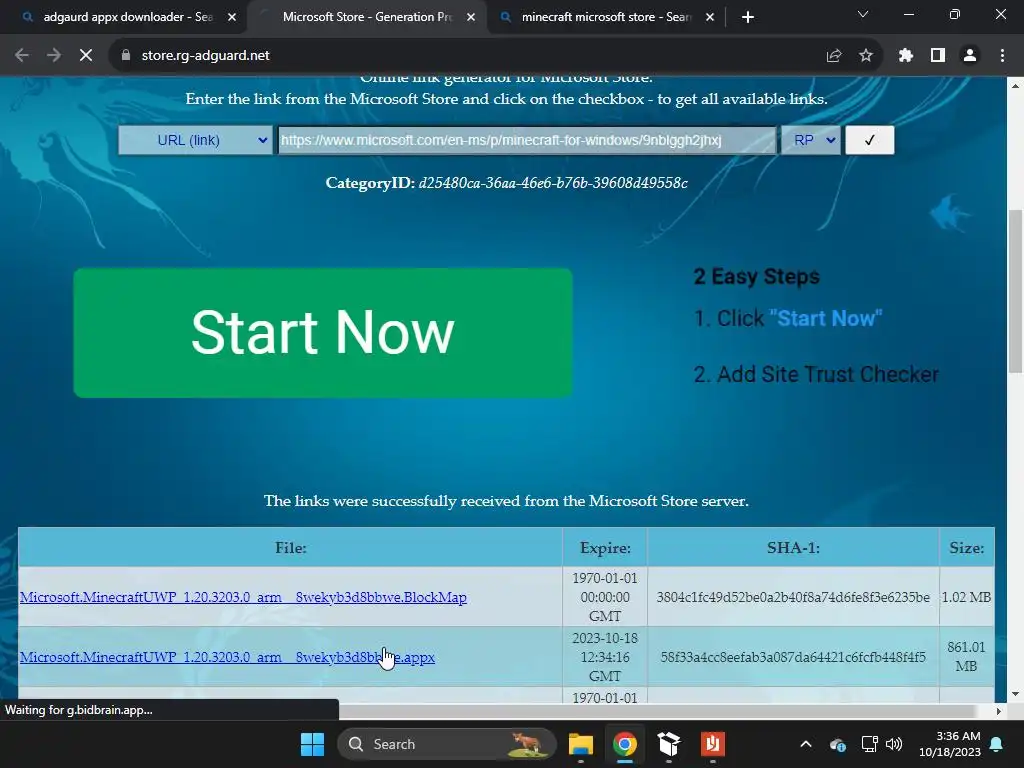
Task: Open the Chrome three-dot menu
Action: pos(1002,56)
